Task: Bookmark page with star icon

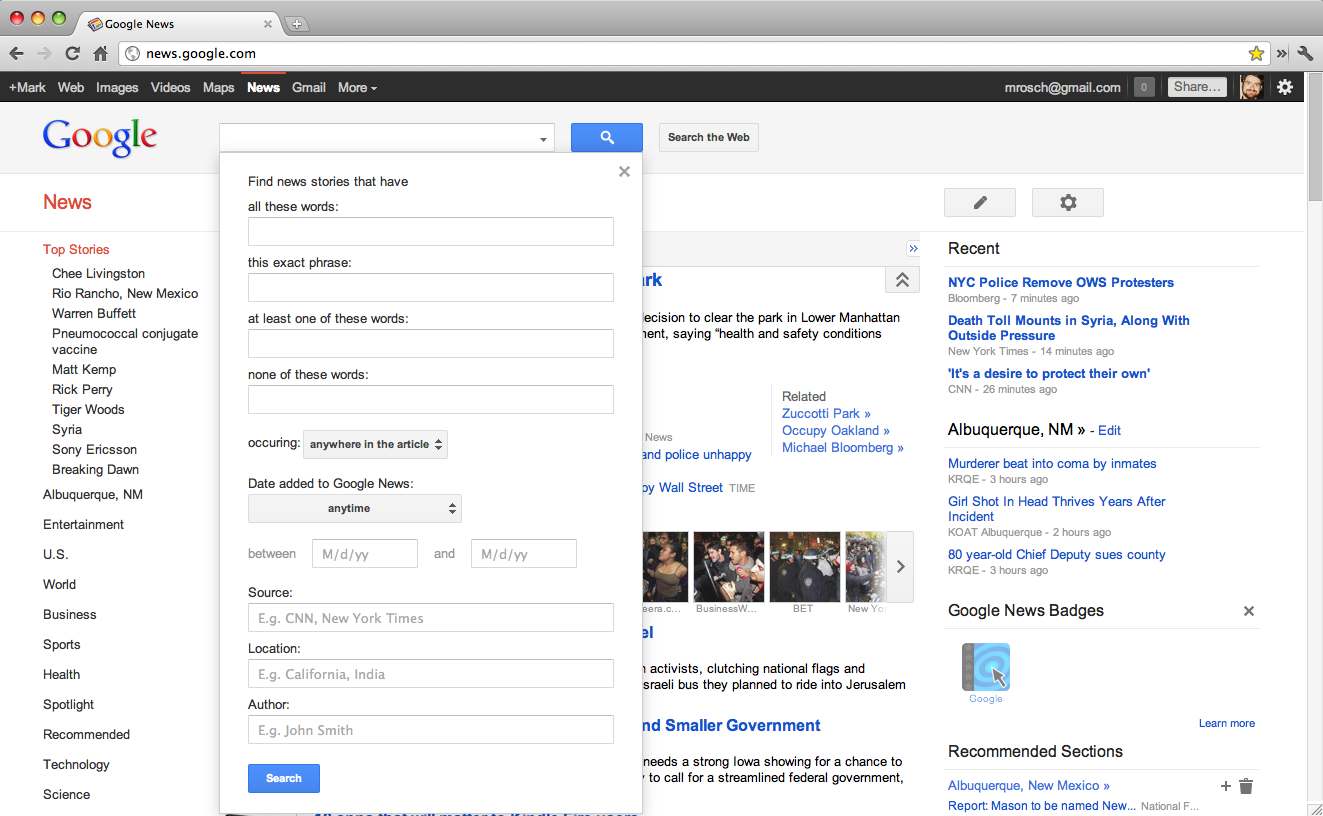Action: [x=1256, y=53]
